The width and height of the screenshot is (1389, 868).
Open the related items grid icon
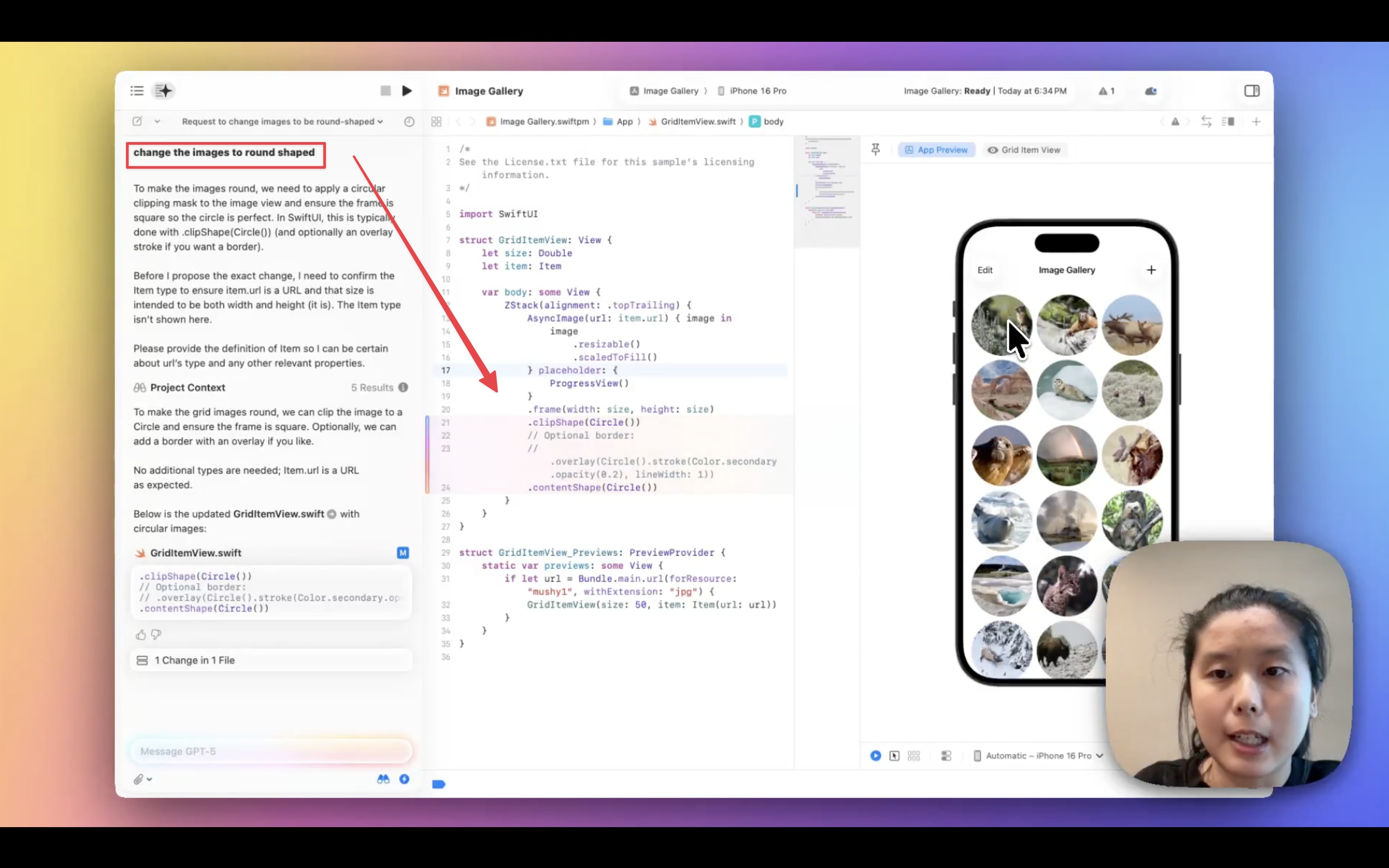click(x=436, y=121)
